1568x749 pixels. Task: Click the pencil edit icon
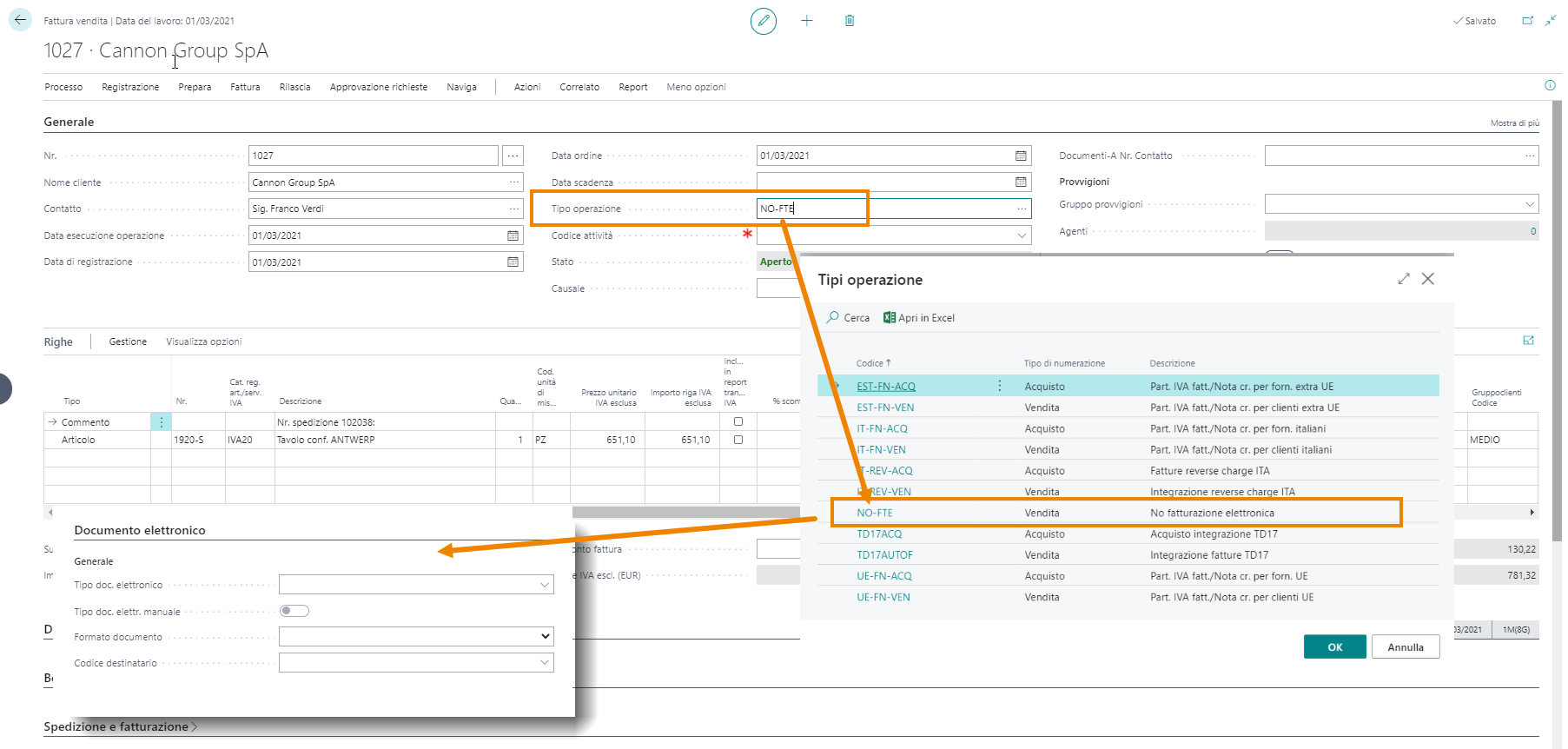click(763, 21)
